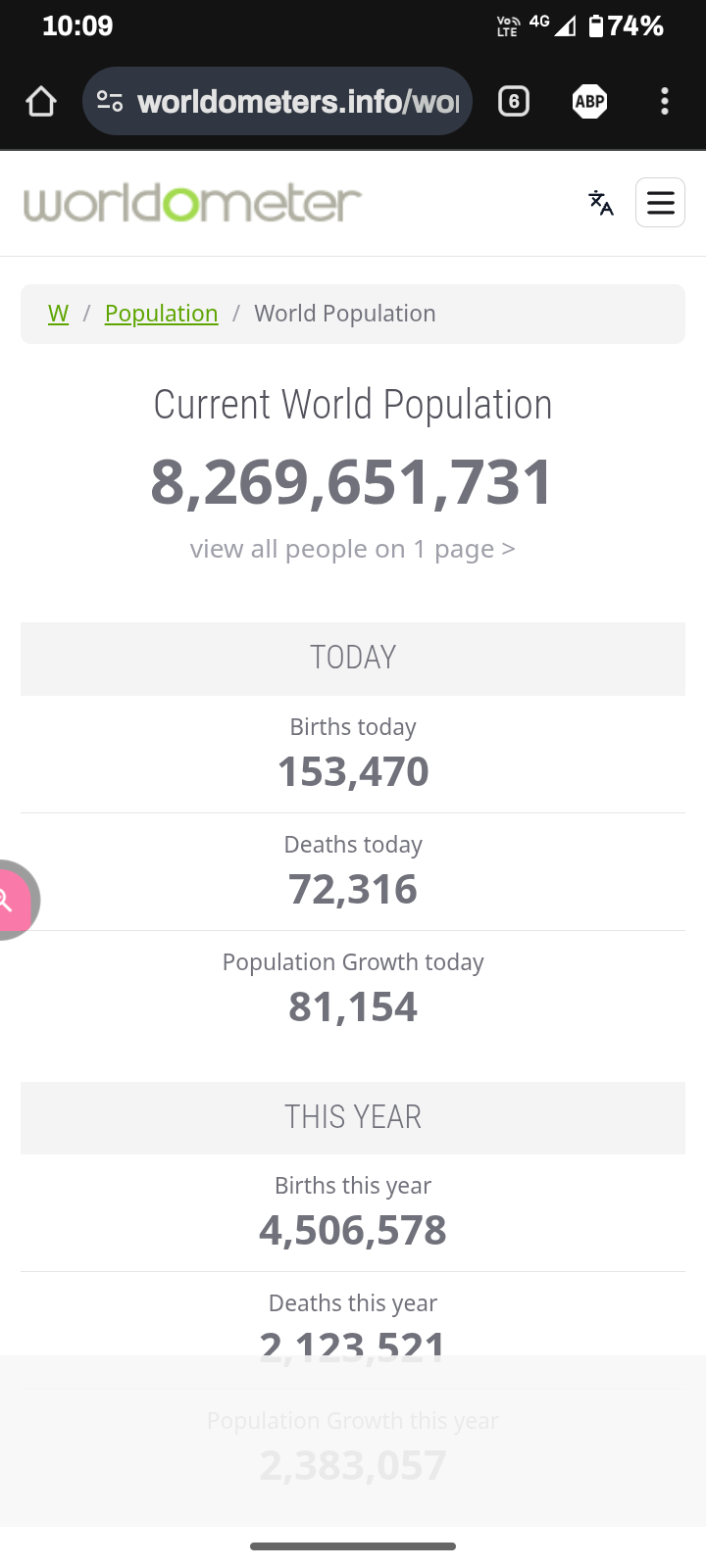706x1568 pixels.
Task: Tap the address bar URL field
Action: point(298,101)
